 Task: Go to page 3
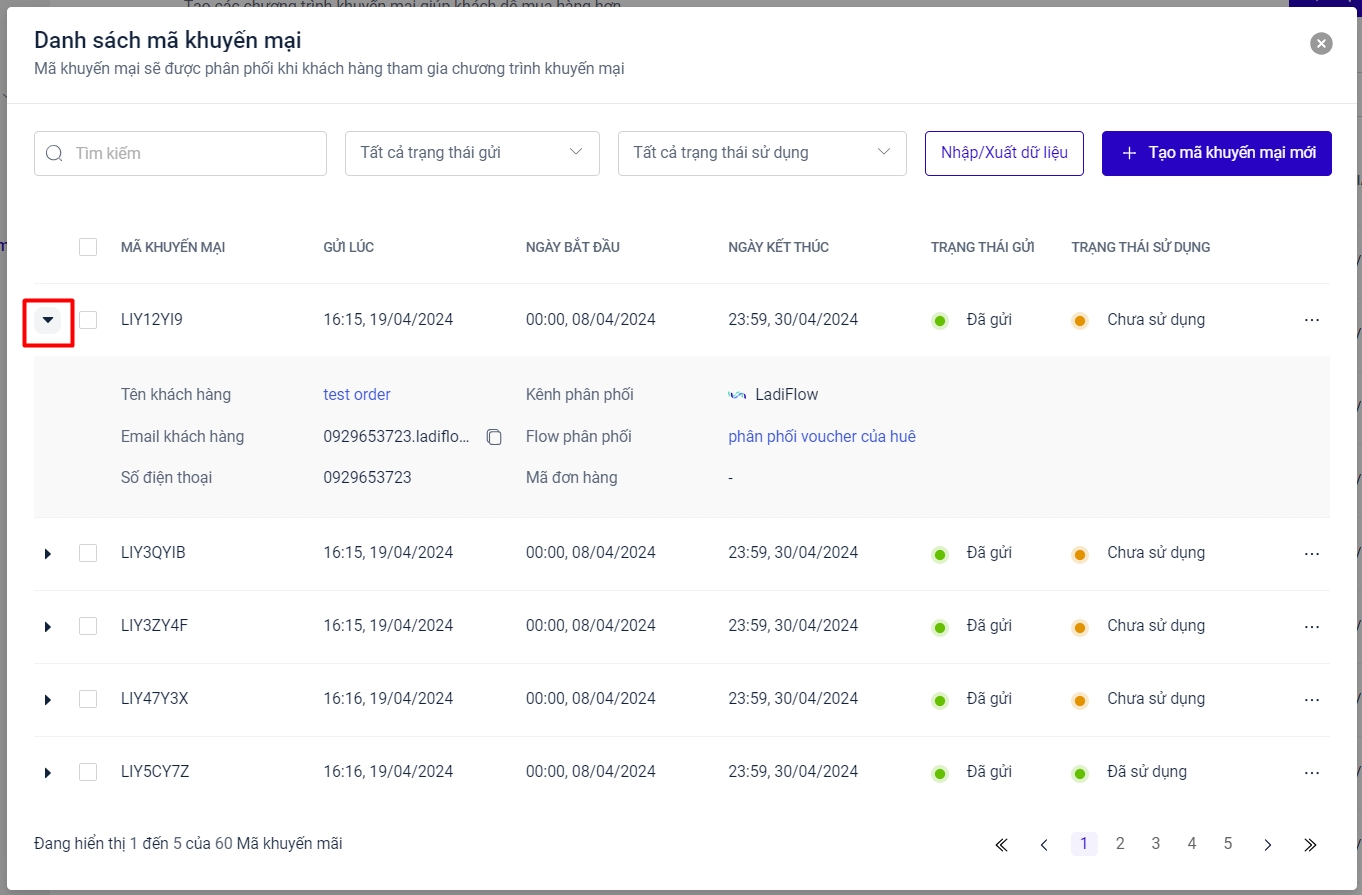tap(1155, 844)
